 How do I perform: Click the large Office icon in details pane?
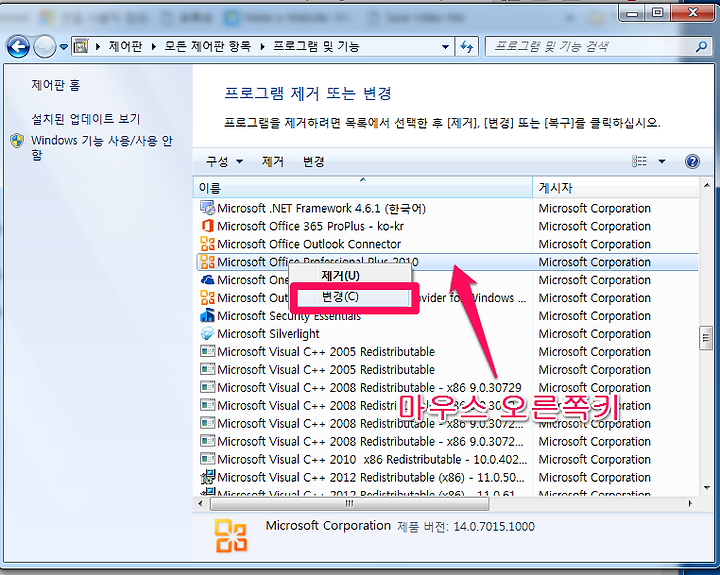[x=231, y=536]
